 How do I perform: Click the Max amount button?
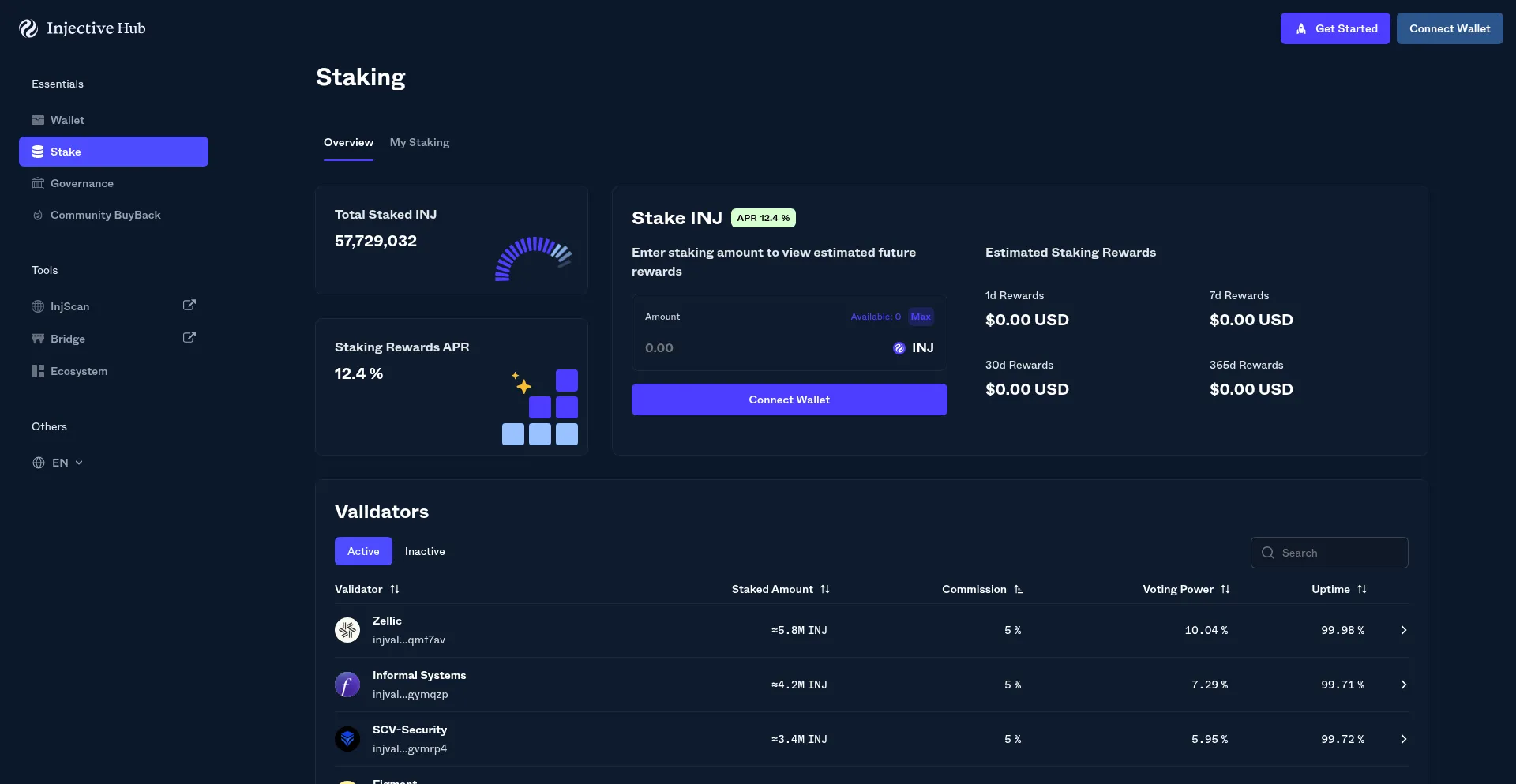click(x=921, y=317)
